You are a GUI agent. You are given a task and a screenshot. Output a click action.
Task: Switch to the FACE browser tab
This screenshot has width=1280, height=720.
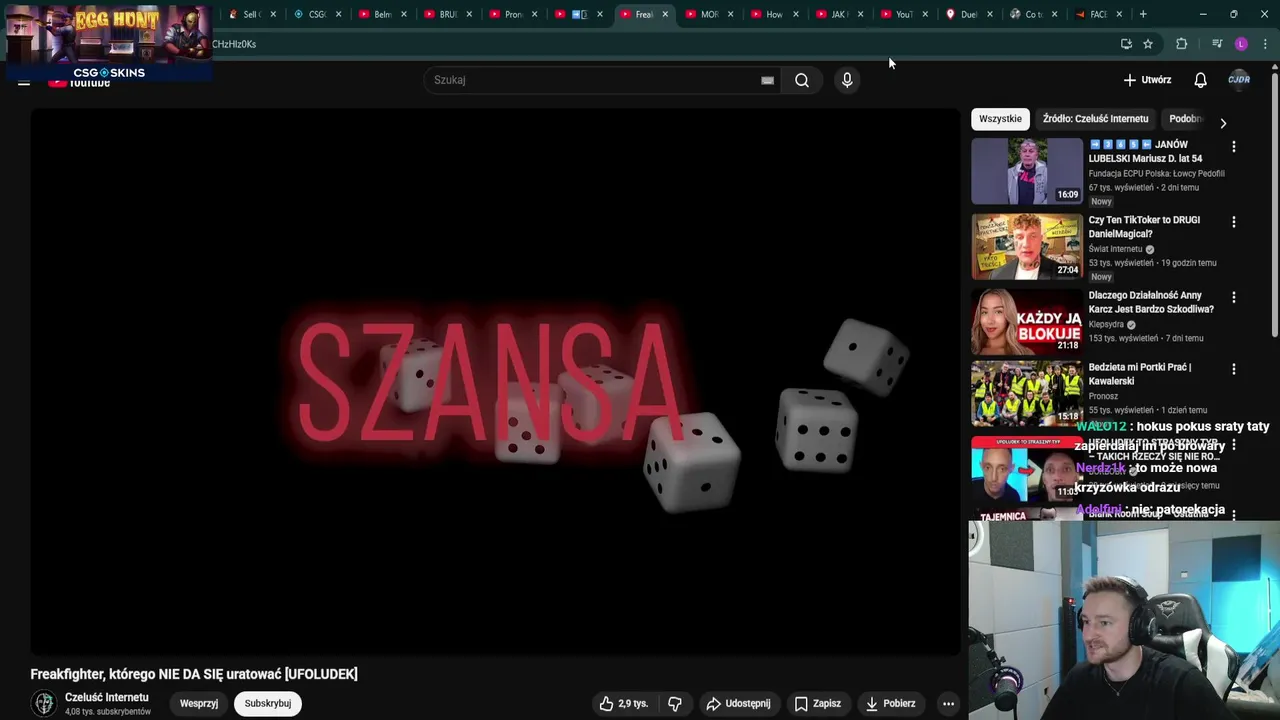1097,14
